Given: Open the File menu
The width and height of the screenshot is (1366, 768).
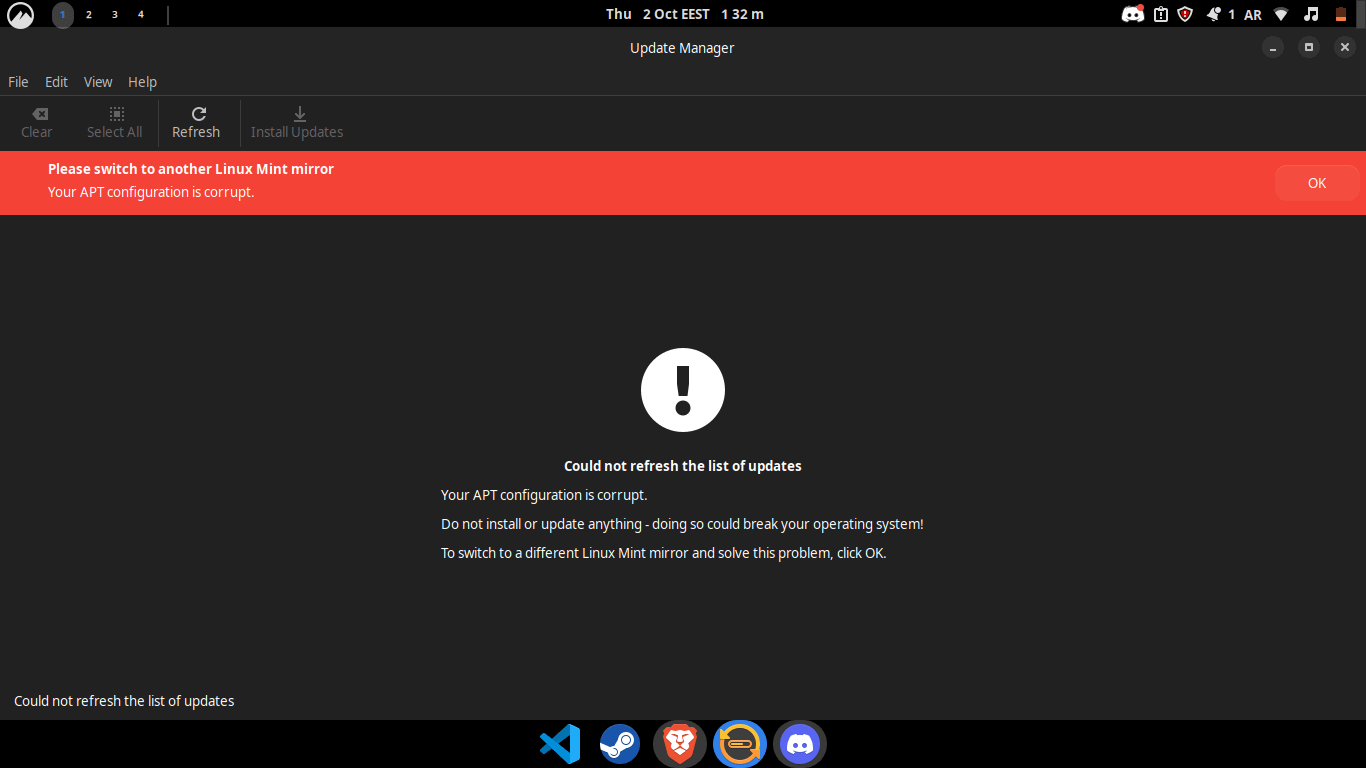Looking at the screenshot, I should click(x=18, y=82).
